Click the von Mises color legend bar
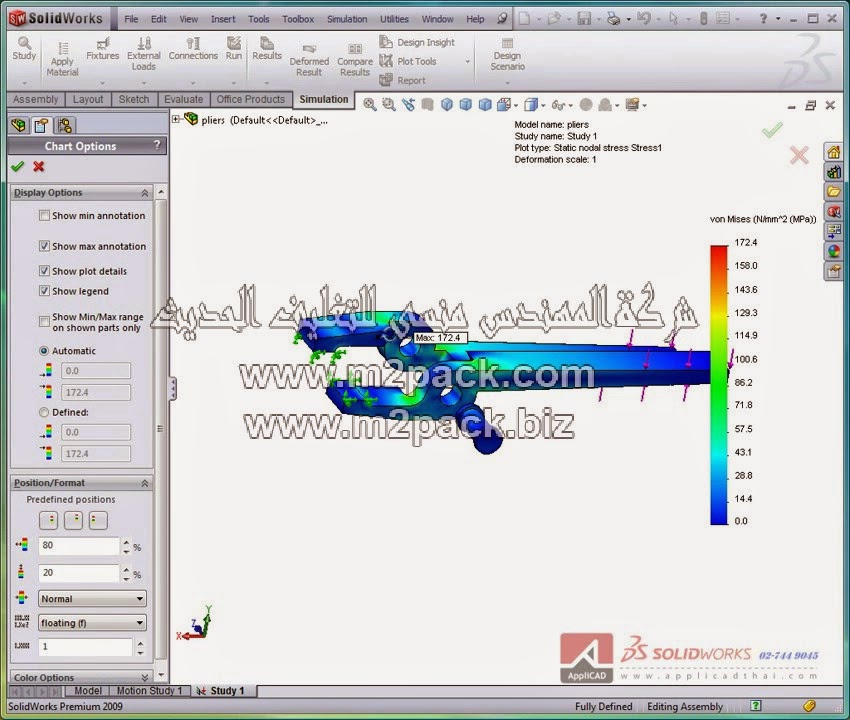Screen dimensions: 850x720 point(719,385)
